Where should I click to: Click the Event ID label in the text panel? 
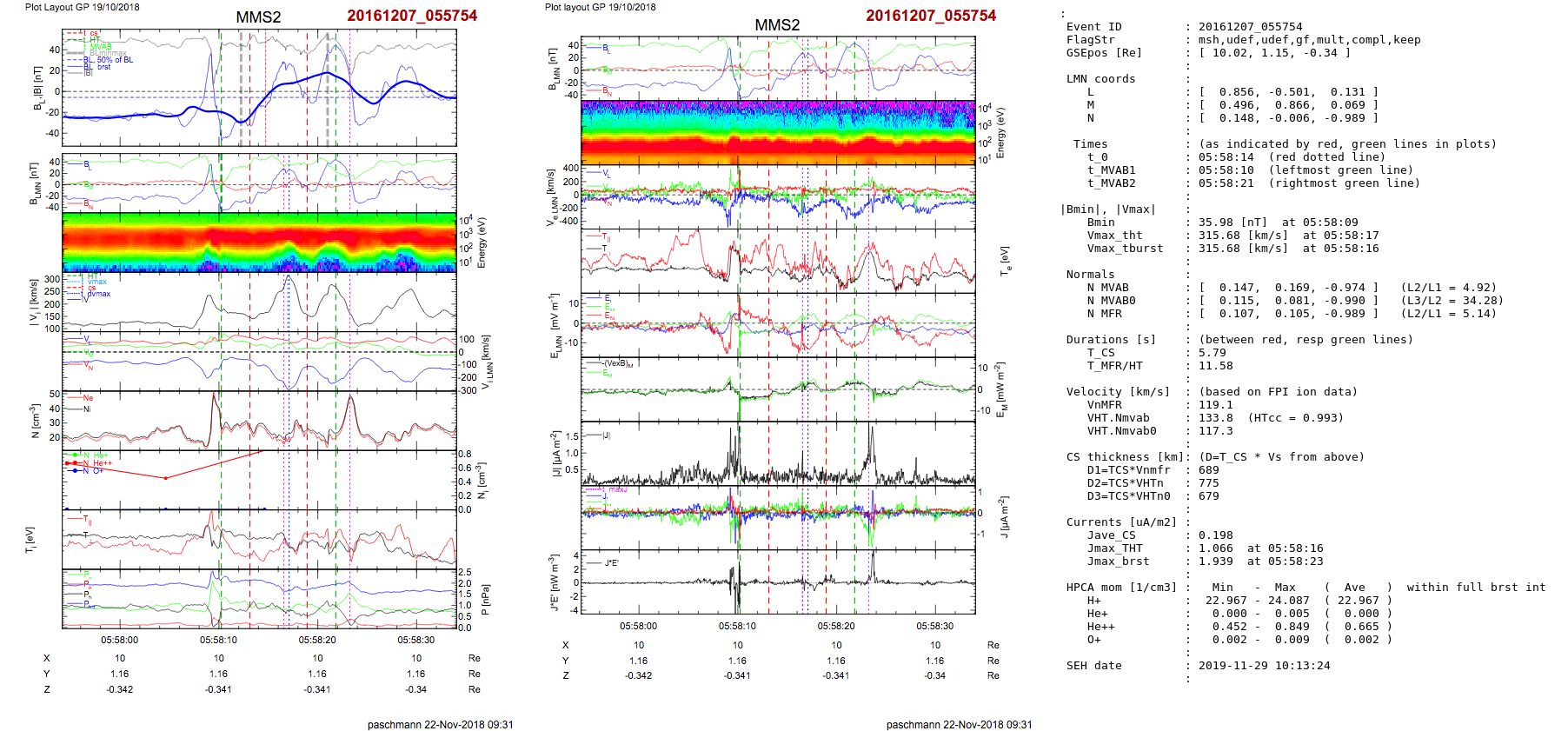coord(1093,27)
